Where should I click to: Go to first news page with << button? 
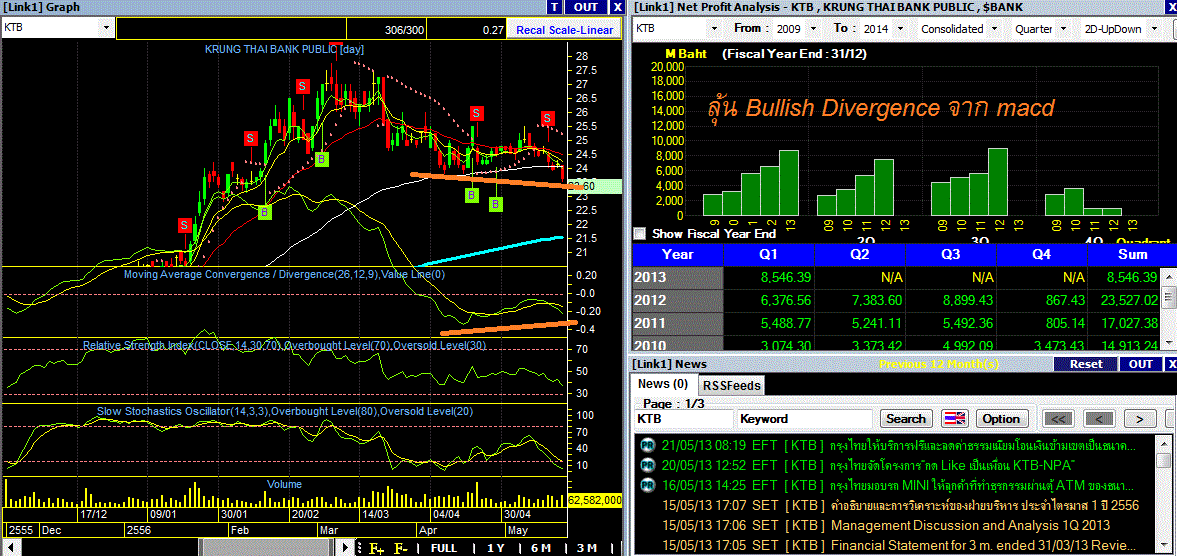tap(1057, 419)
